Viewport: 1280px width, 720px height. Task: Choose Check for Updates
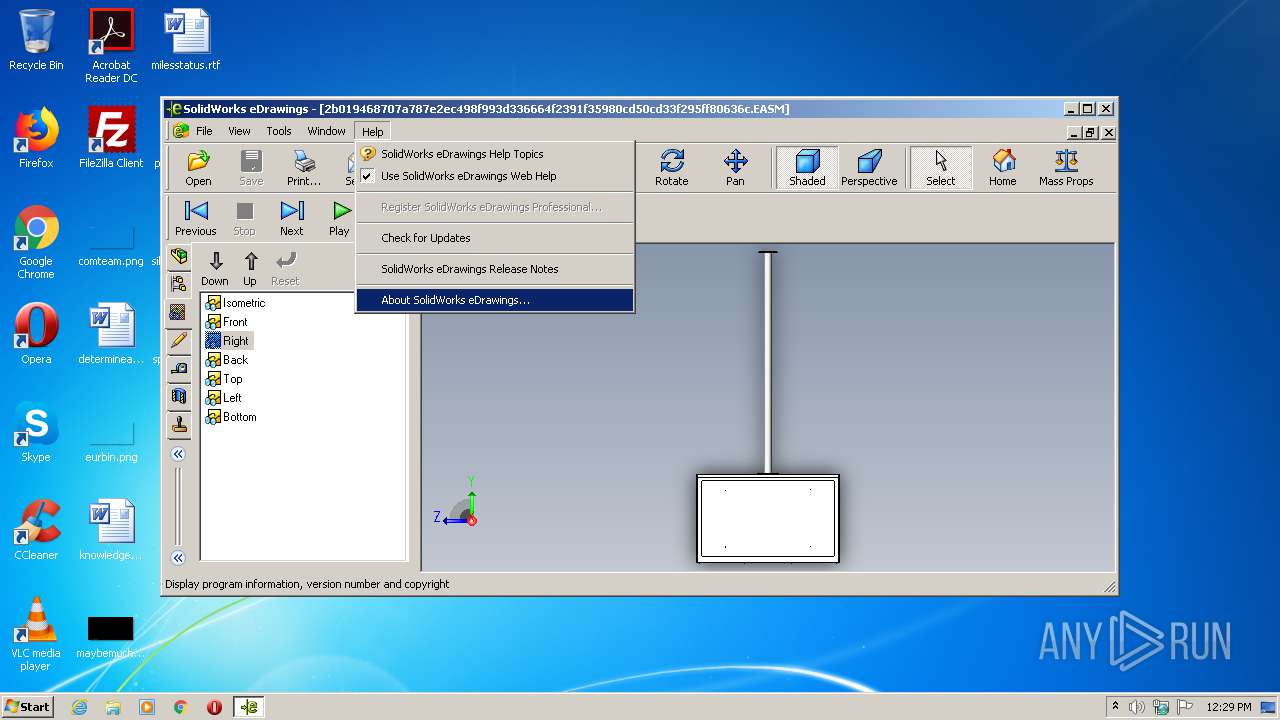(495, 238)
